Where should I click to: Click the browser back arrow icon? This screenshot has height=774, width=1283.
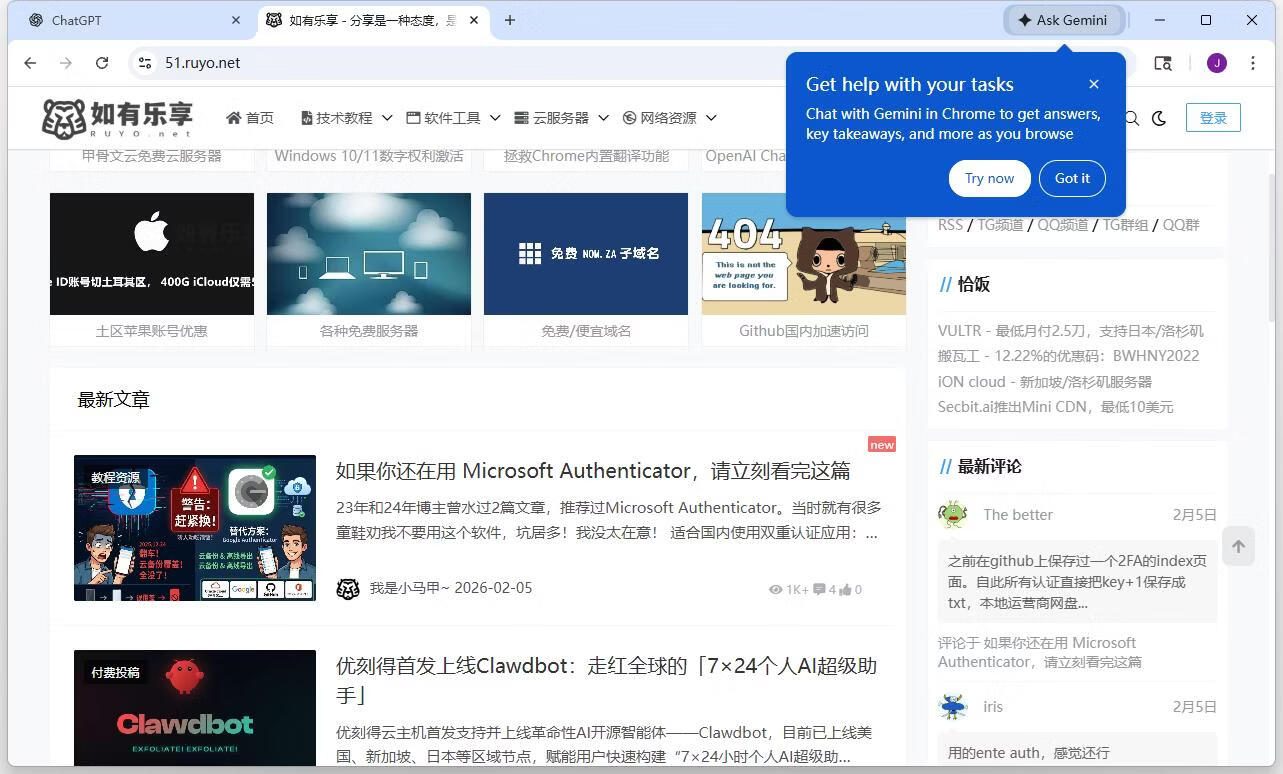point(30,63)
